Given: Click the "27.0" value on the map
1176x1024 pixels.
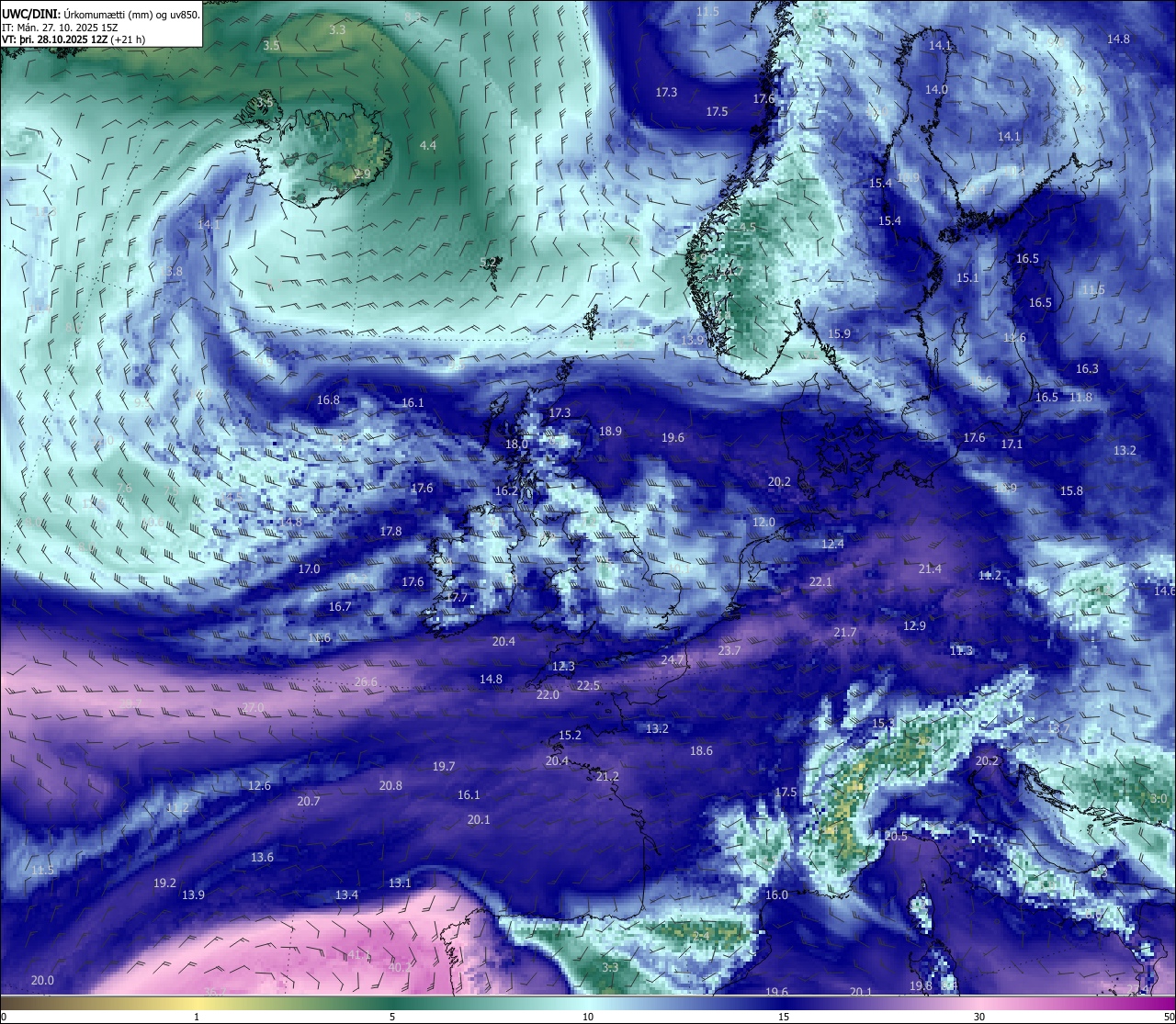Looking at the screenshot, I should pyautogui.click(x=253, y=707).
